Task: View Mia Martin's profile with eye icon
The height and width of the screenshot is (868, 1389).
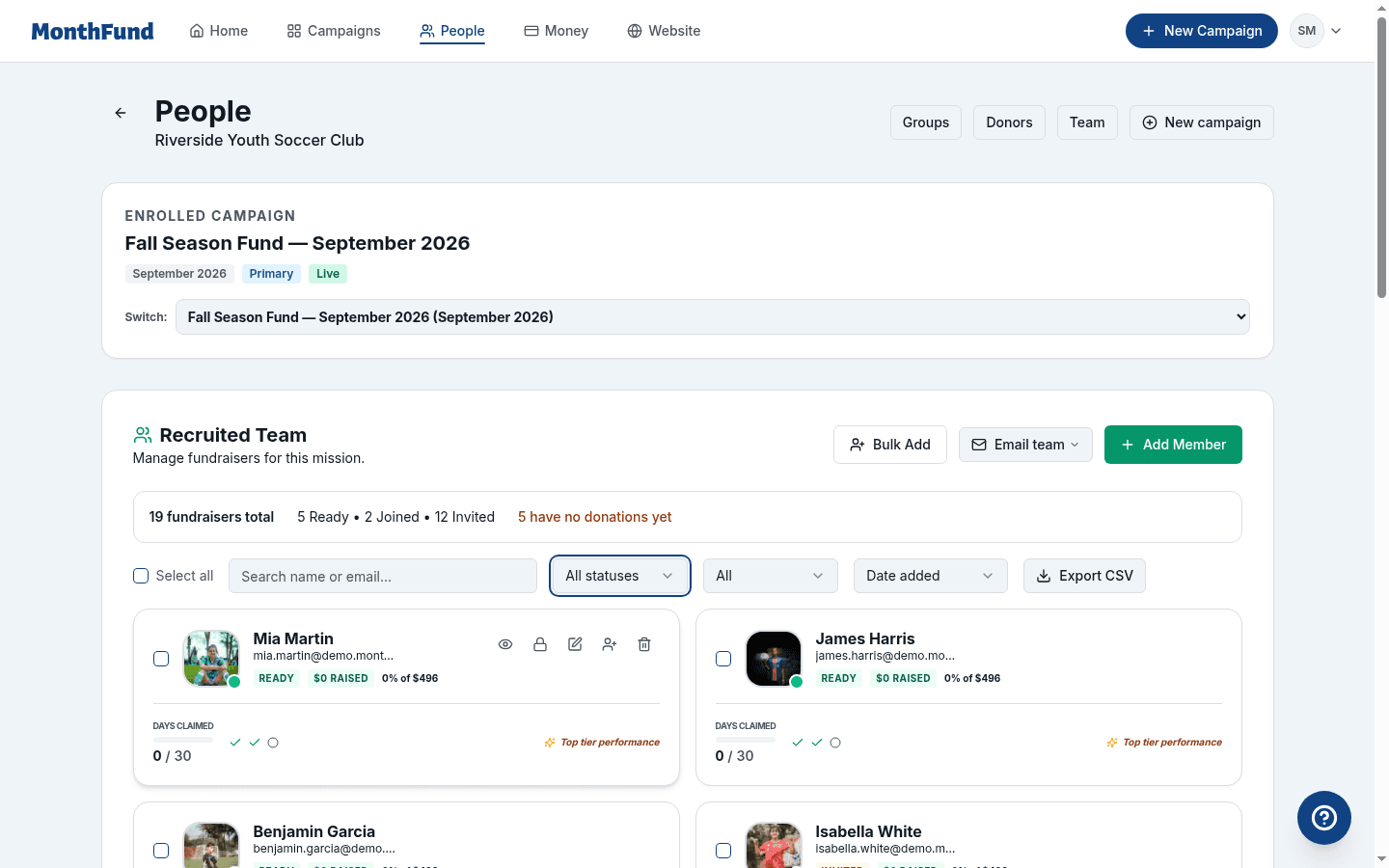Action: tap(505, 644)
